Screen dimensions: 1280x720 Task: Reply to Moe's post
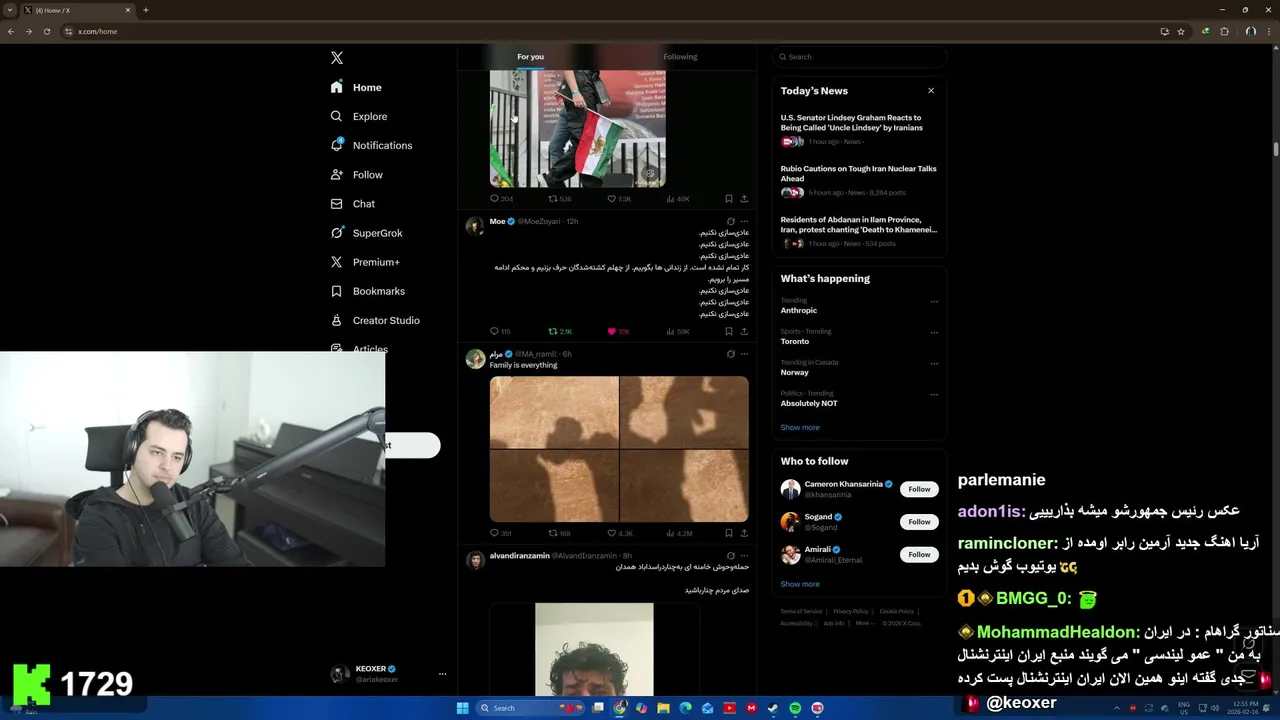tap(500, 331)
